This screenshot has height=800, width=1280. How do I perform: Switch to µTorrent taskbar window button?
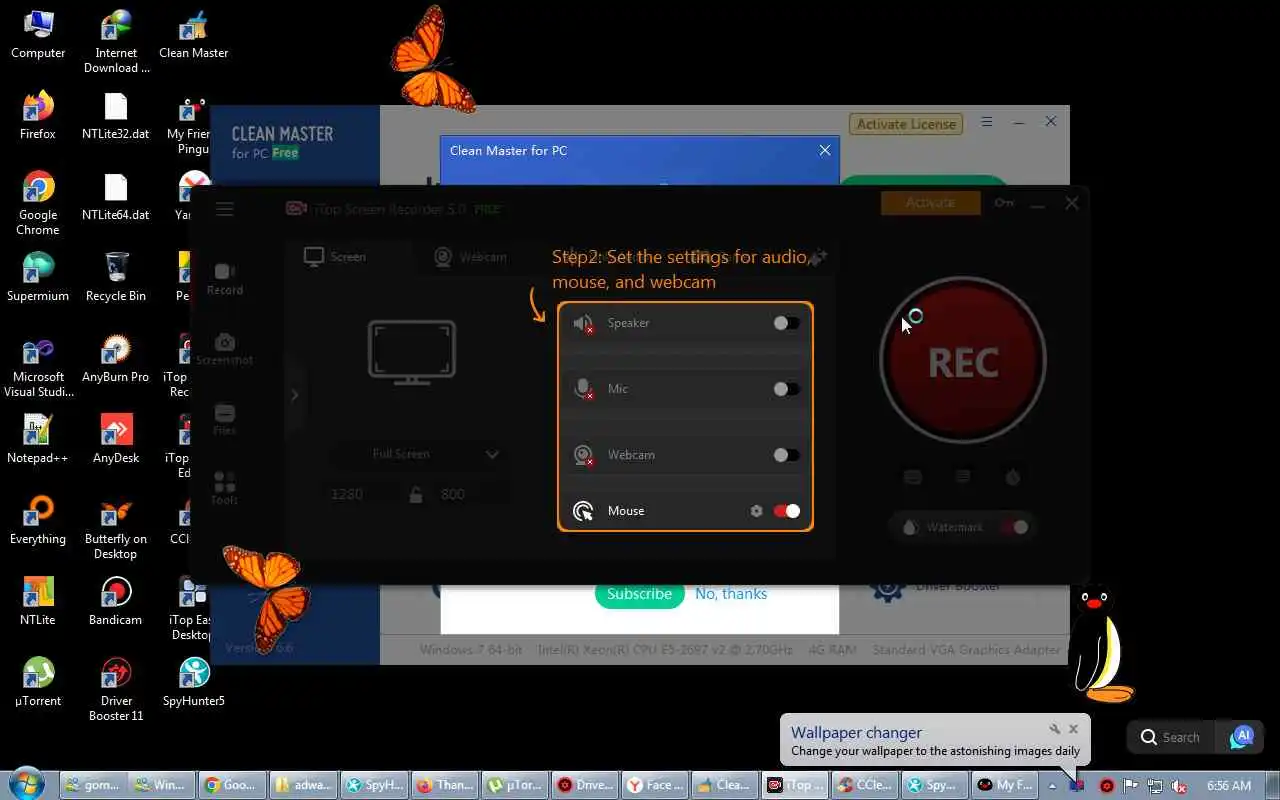coord(515,785)
